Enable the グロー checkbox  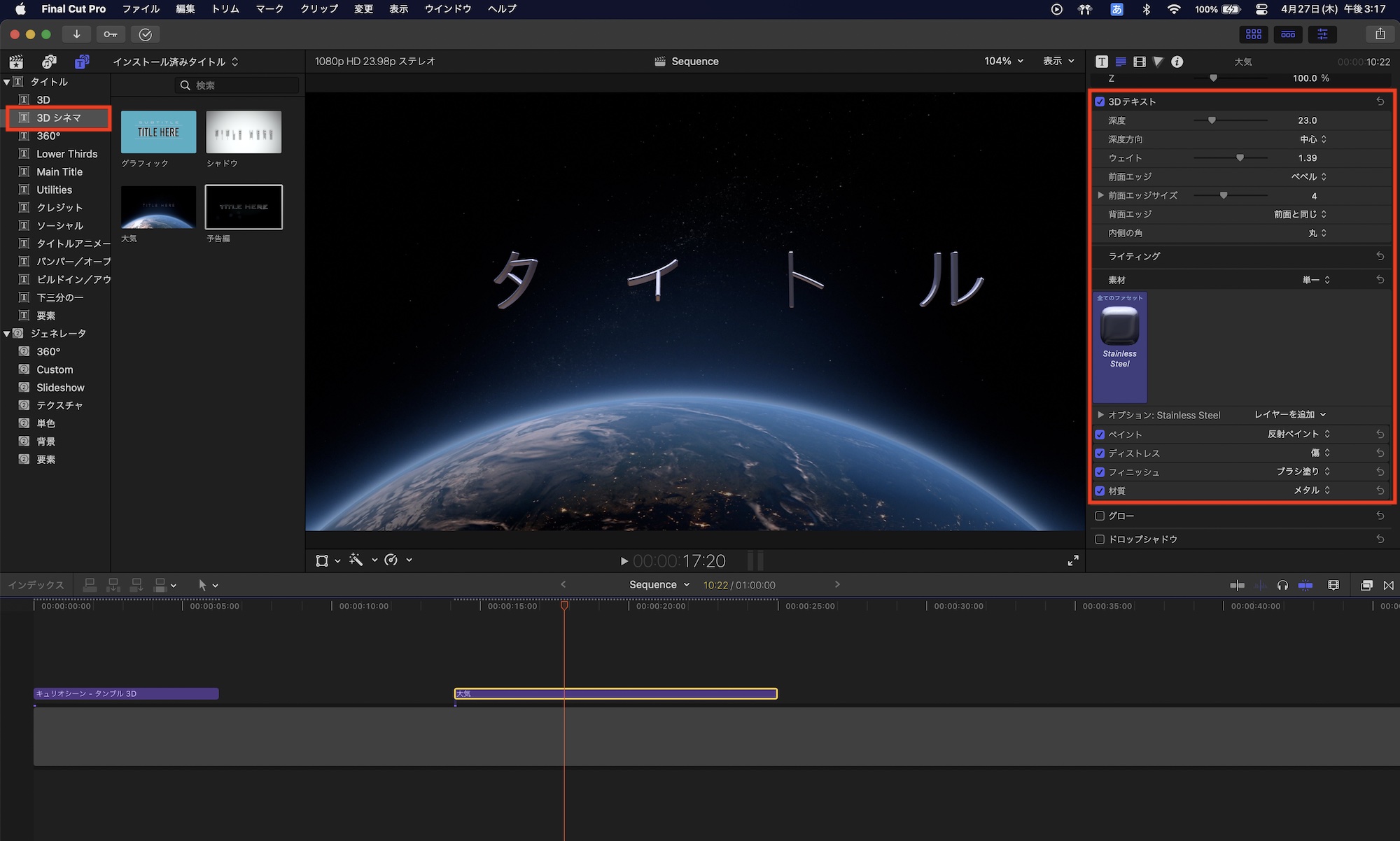click(x=1100, y=516)
